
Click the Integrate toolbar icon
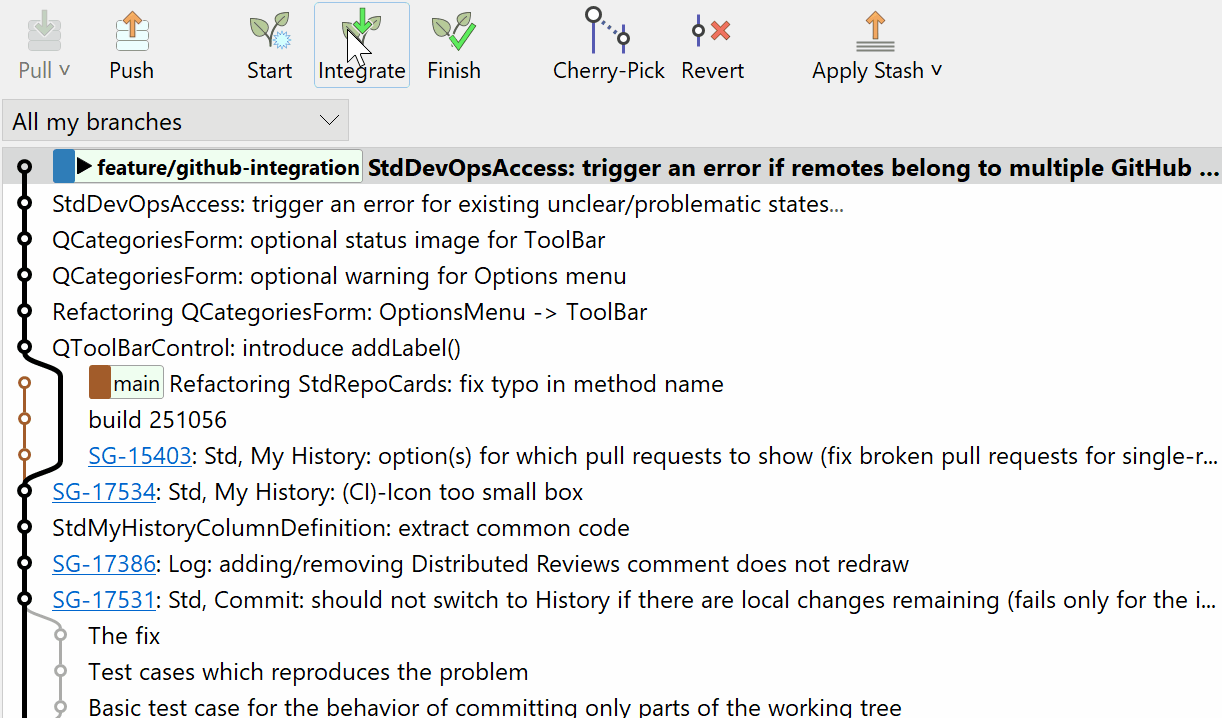click(x=361, y=32)
